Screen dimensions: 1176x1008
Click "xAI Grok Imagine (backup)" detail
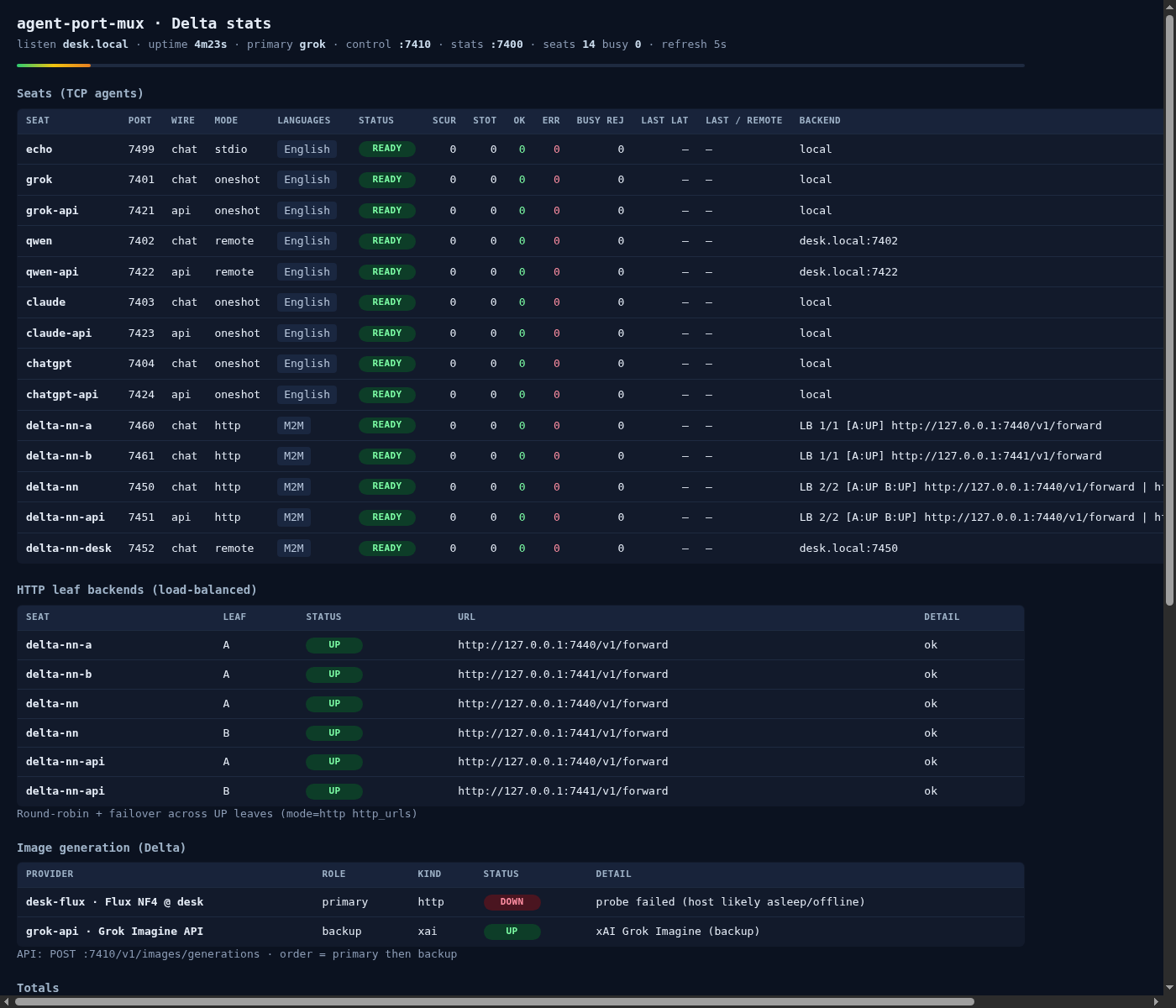[x=678, y=931]
